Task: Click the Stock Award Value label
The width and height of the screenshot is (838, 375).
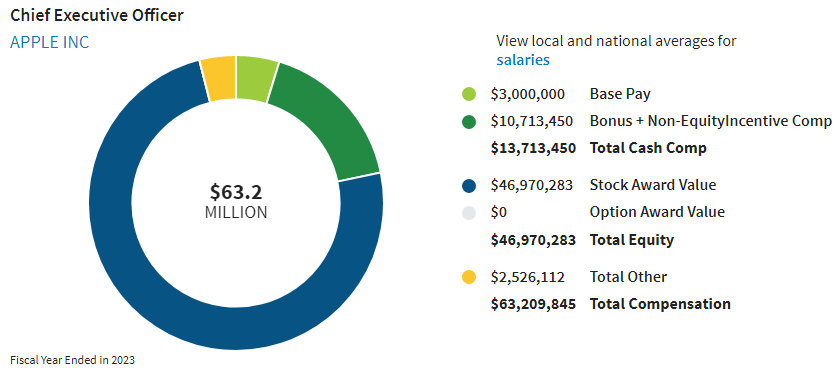Action: point(653,185)
